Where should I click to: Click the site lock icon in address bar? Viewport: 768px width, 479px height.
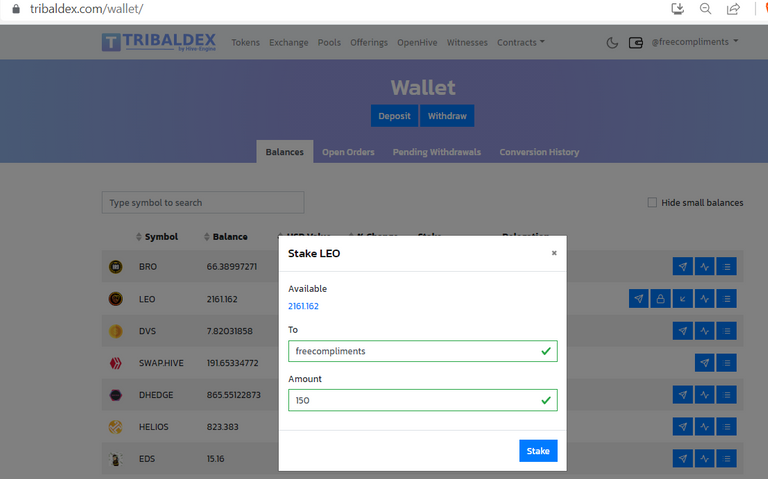click(16, 9)
